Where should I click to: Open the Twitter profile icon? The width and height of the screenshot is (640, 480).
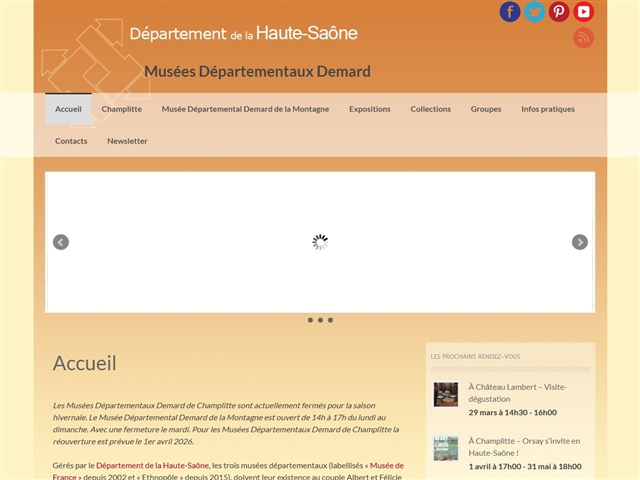pyautogui.click(x=534, y=11)
